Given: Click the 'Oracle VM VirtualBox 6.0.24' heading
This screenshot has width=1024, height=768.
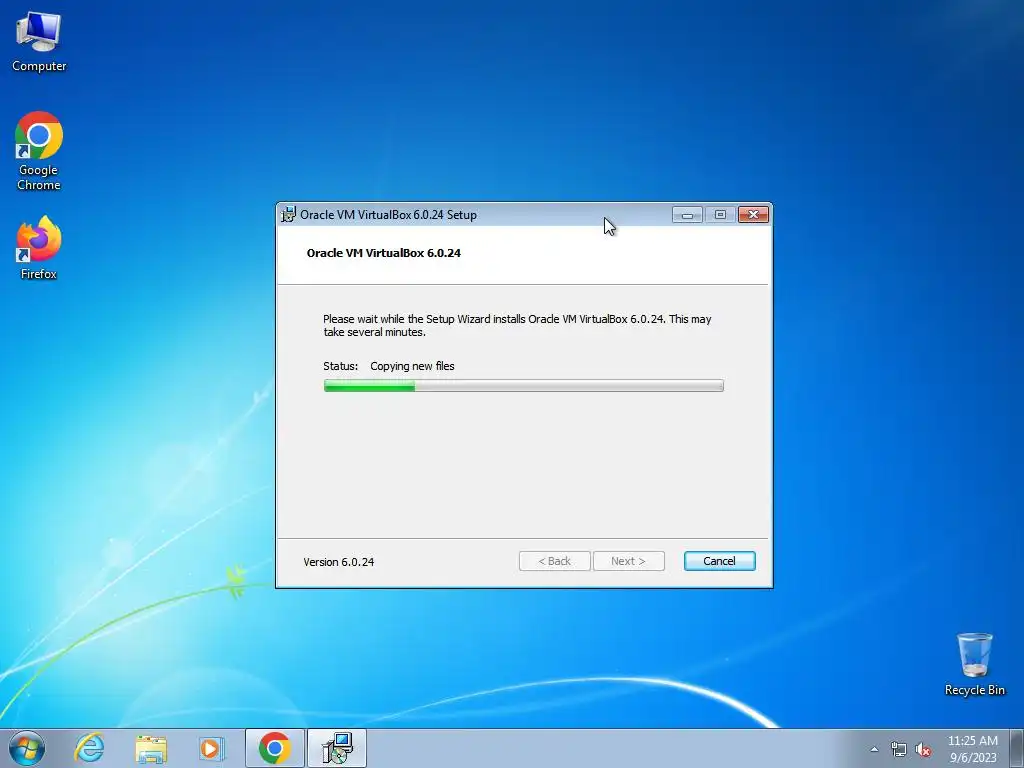Looking at the screenshot, I should point(384,253).
